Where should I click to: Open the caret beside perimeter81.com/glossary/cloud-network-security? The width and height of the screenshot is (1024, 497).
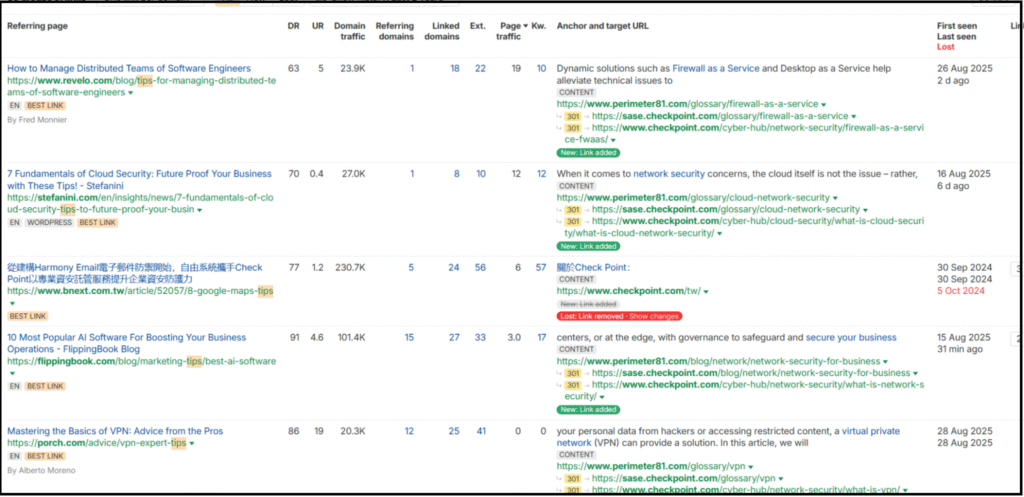coord(835,198)
